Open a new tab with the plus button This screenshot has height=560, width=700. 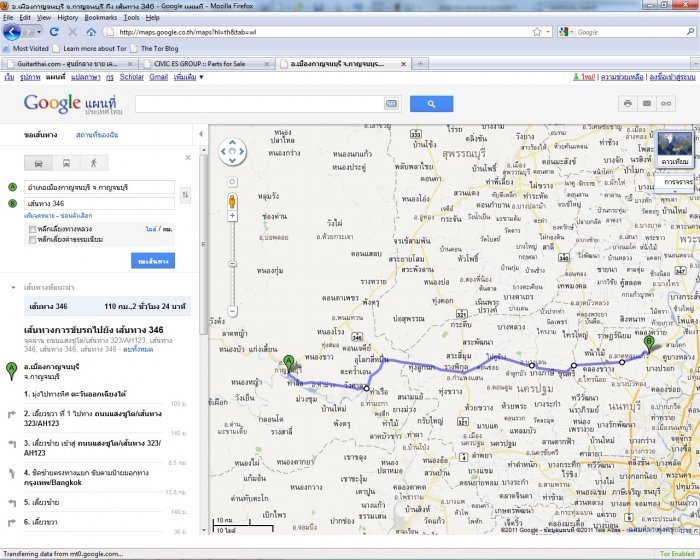click(420, 64)
